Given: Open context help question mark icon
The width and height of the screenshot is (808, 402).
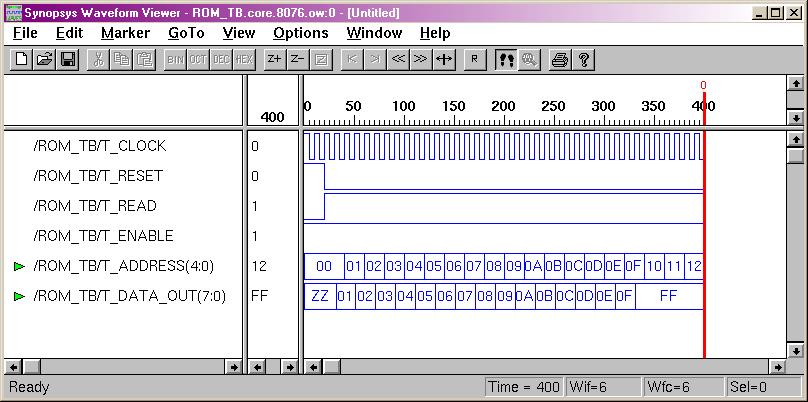Looking at the screenshot, I should (583, 59).
